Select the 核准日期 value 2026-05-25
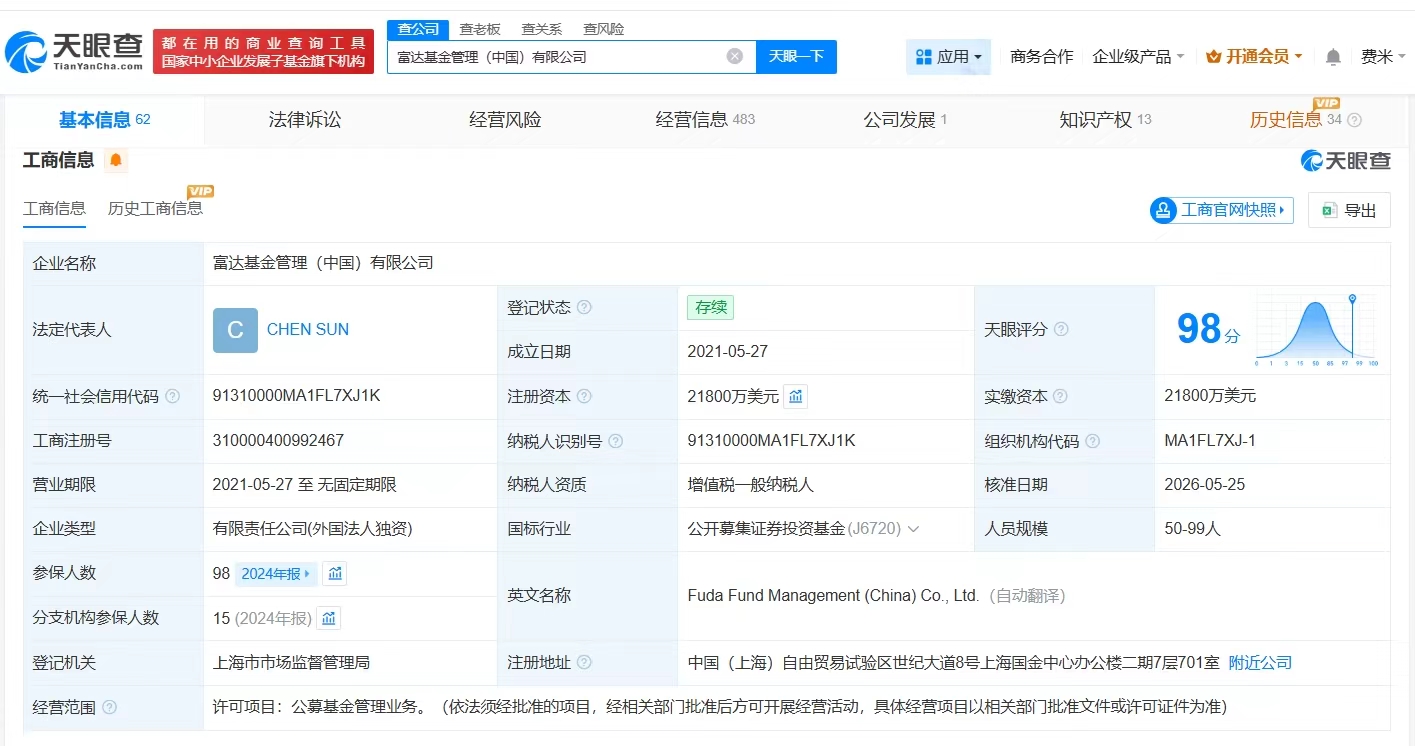Screen dimensions: 1415x746 [x=1205, y=485]
